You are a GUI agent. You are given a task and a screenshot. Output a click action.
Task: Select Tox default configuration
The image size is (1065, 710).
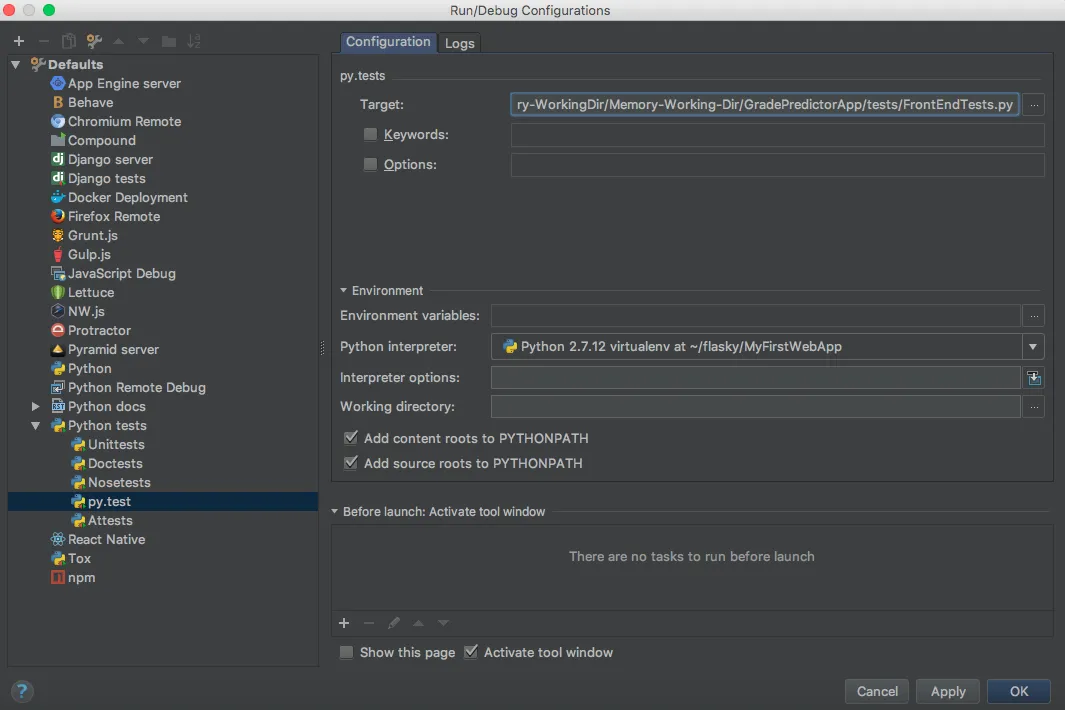pyautogui.click(x=79, y=559)
